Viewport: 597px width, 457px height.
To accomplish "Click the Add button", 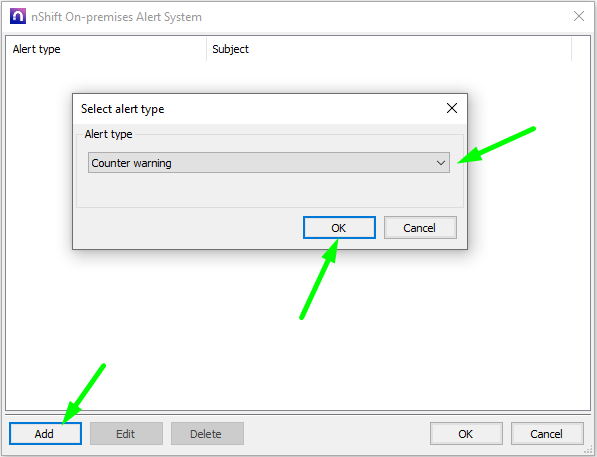I will tap(45, 433).
